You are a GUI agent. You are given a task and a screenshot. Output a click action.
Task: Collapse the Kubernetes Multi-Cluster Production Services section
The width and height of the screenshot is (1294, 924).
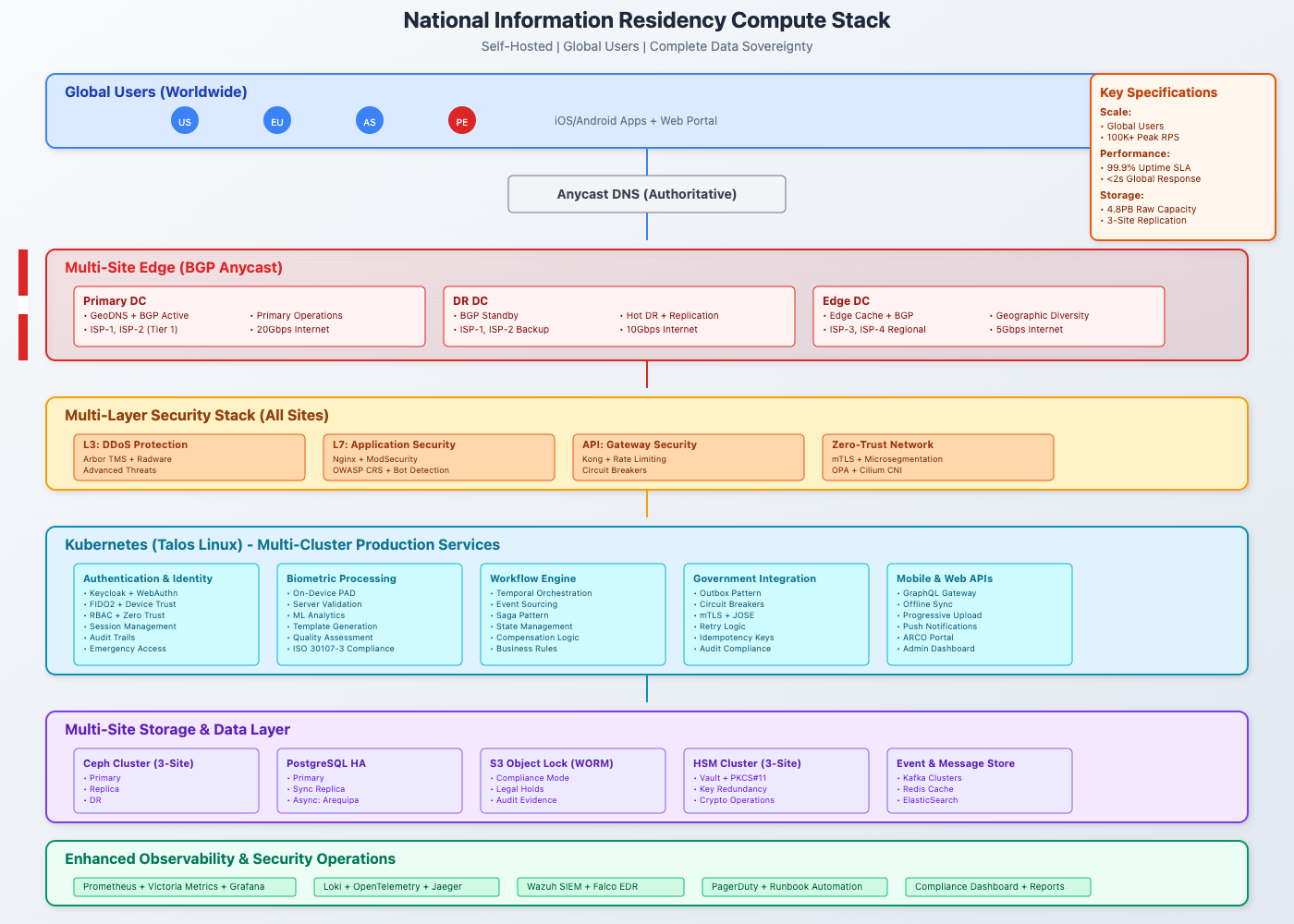tap(281, 544)
